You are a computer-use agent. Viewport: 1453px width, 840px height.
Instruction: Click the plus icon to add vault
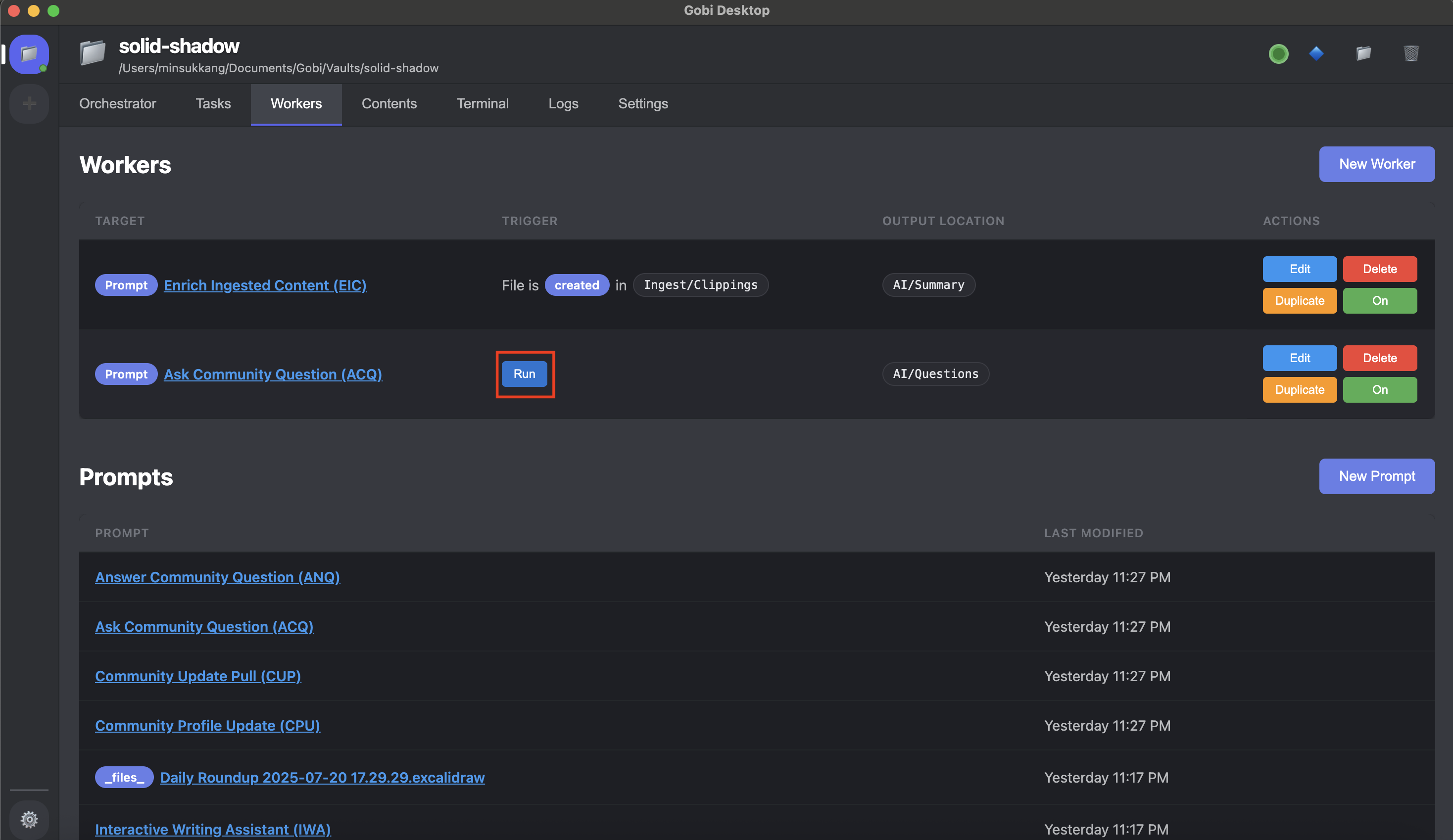pyautogui.click(x=29, y=104)
